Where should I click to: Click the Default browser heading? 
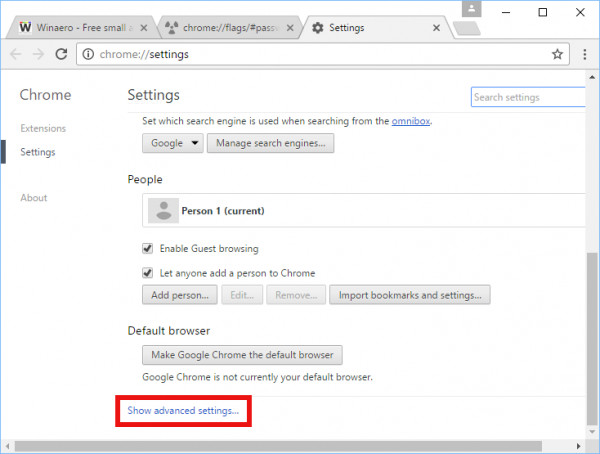click(169, 330)
